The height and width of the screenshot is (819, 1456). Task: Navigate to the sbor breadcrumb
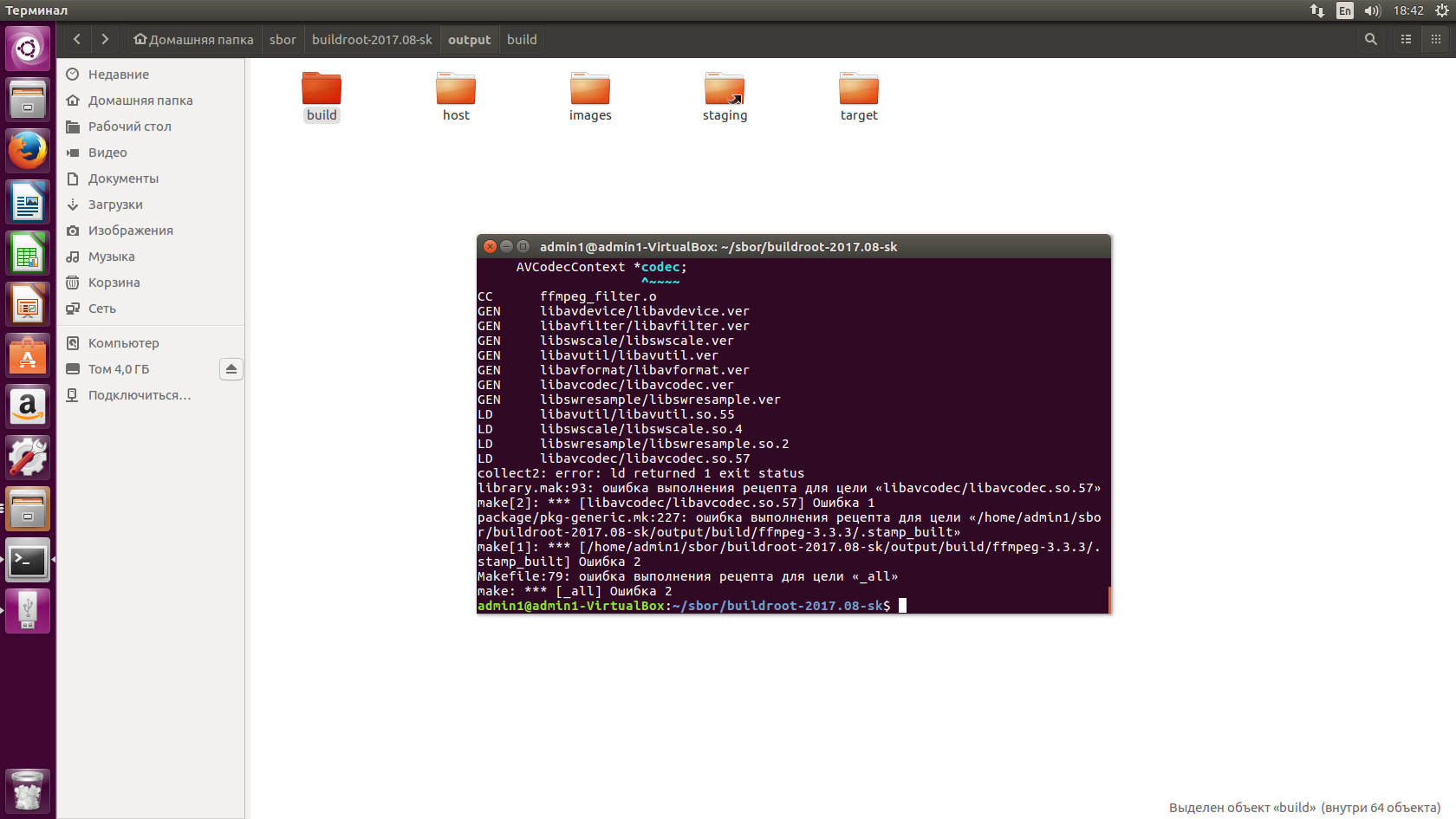coord(283,39)
